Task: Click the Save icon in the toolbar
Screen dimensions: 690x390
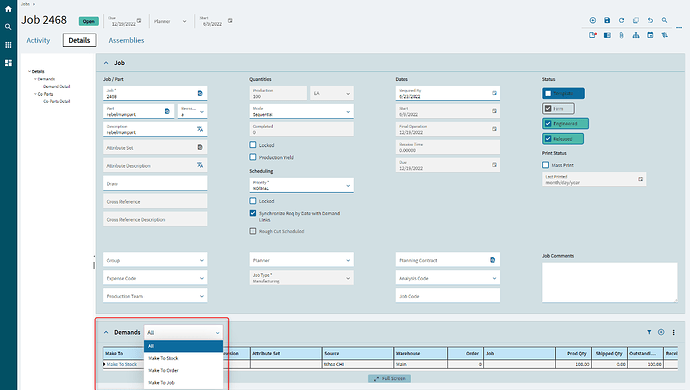Action: (607, 20)
